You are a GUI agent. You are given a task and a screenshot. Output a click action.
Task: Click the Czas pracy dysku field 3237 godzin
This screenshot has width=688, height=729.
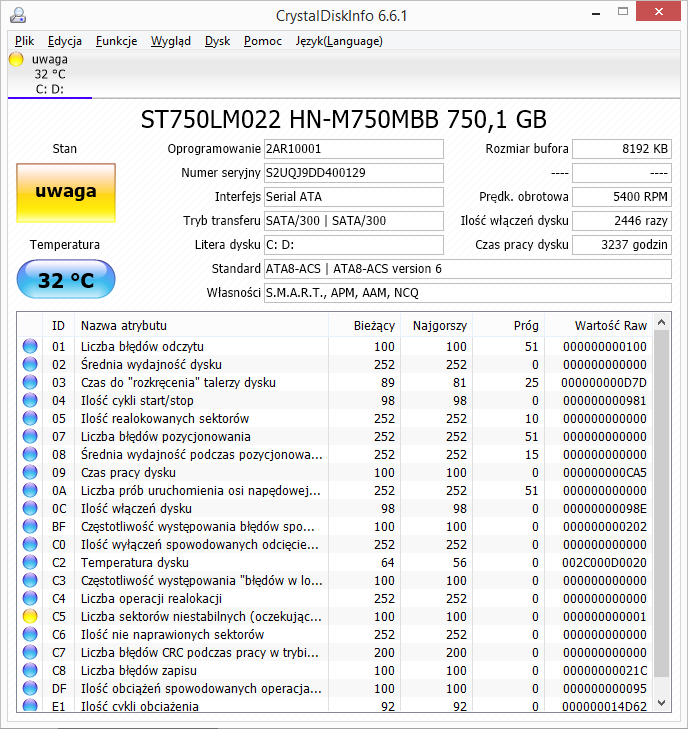622,245
